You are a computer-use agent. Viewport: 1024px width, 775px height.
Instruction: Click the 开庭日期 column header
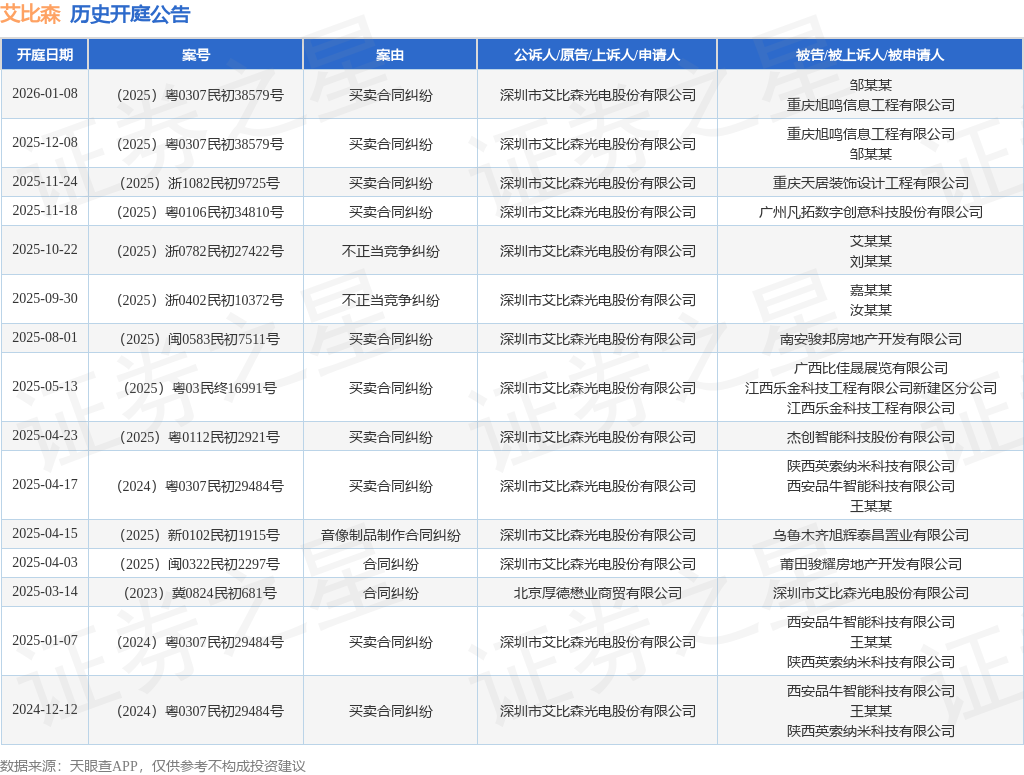pos(44,55)
